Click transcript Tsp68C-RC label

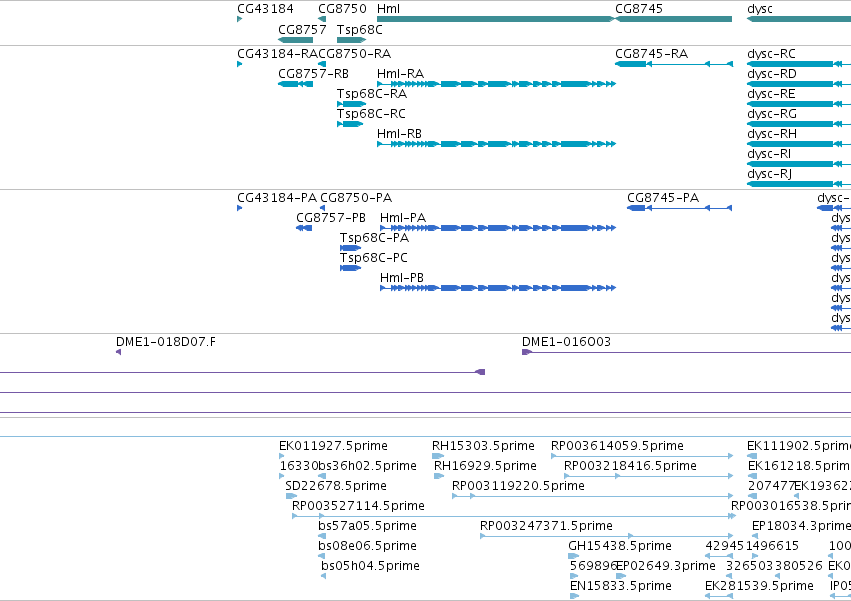click(x=371, y=114)
